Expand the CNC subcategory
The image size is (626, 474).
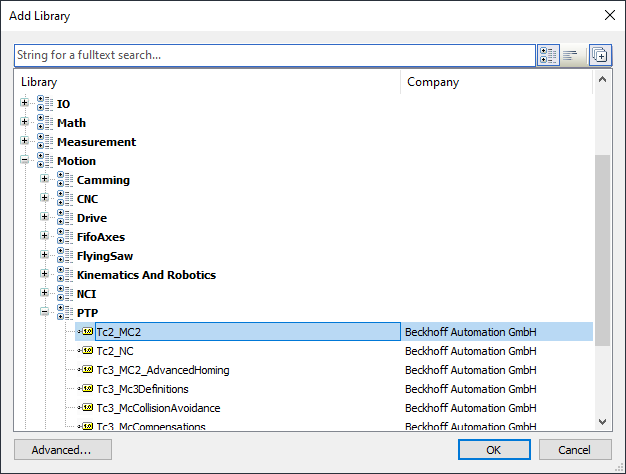44,198
